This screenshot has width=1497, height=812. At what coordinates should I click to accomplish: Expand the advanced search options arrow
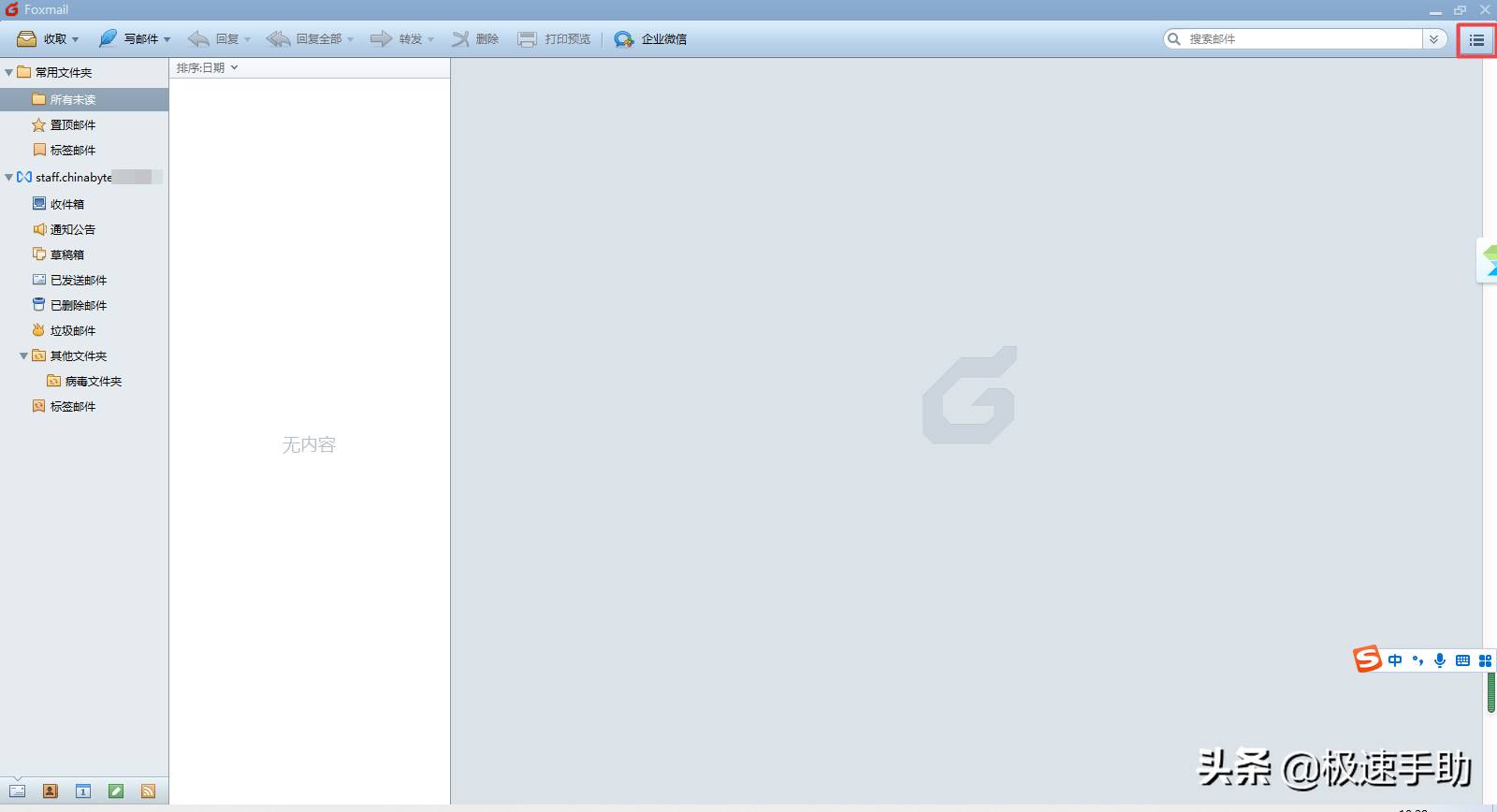[x=1433, y=39]
